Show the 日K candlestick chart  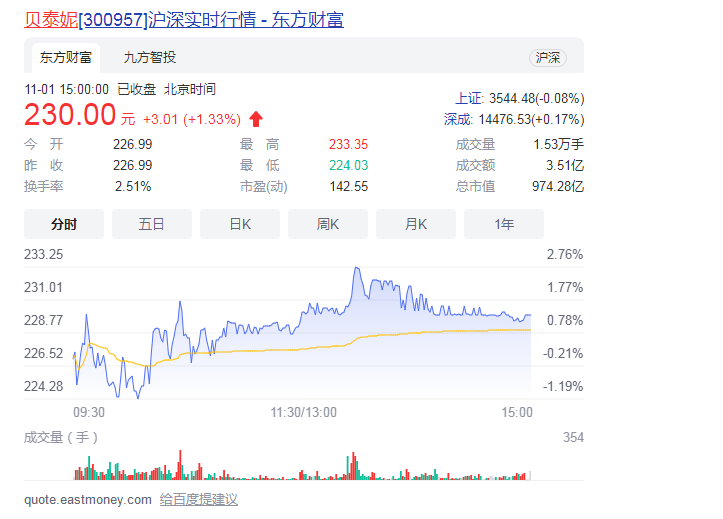click(x=240, y=224)
